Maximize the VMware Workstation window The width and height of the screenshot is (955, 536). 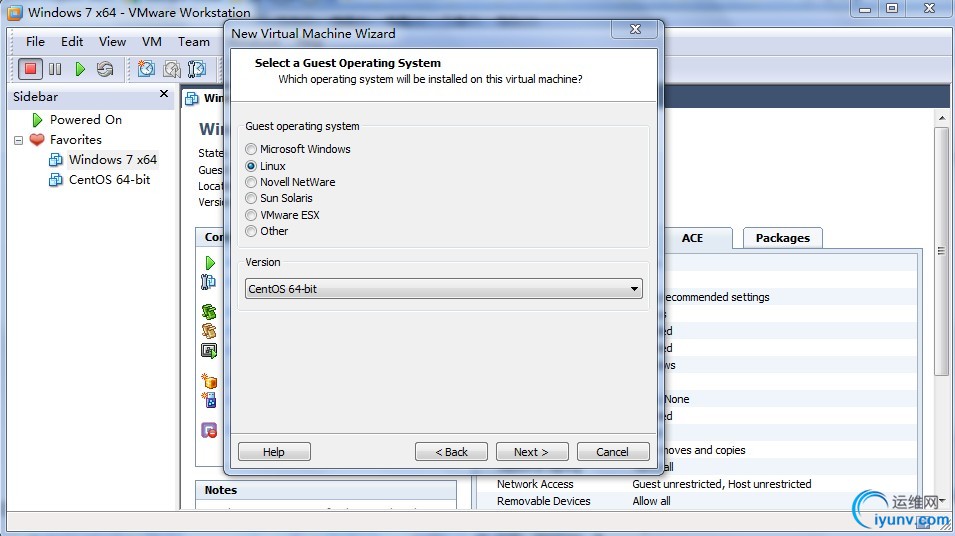(892, 9)
